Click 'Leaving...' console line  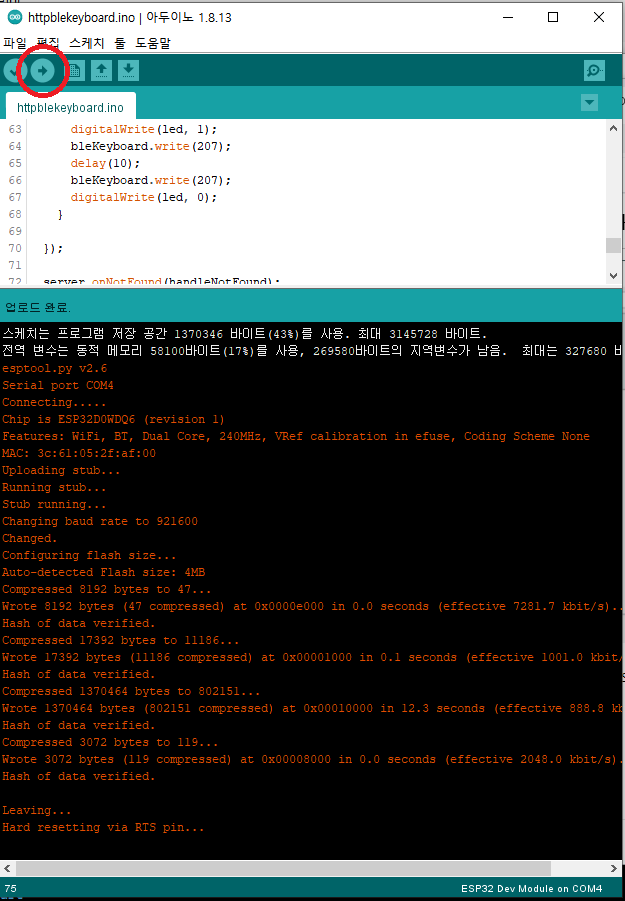(37, 810)
